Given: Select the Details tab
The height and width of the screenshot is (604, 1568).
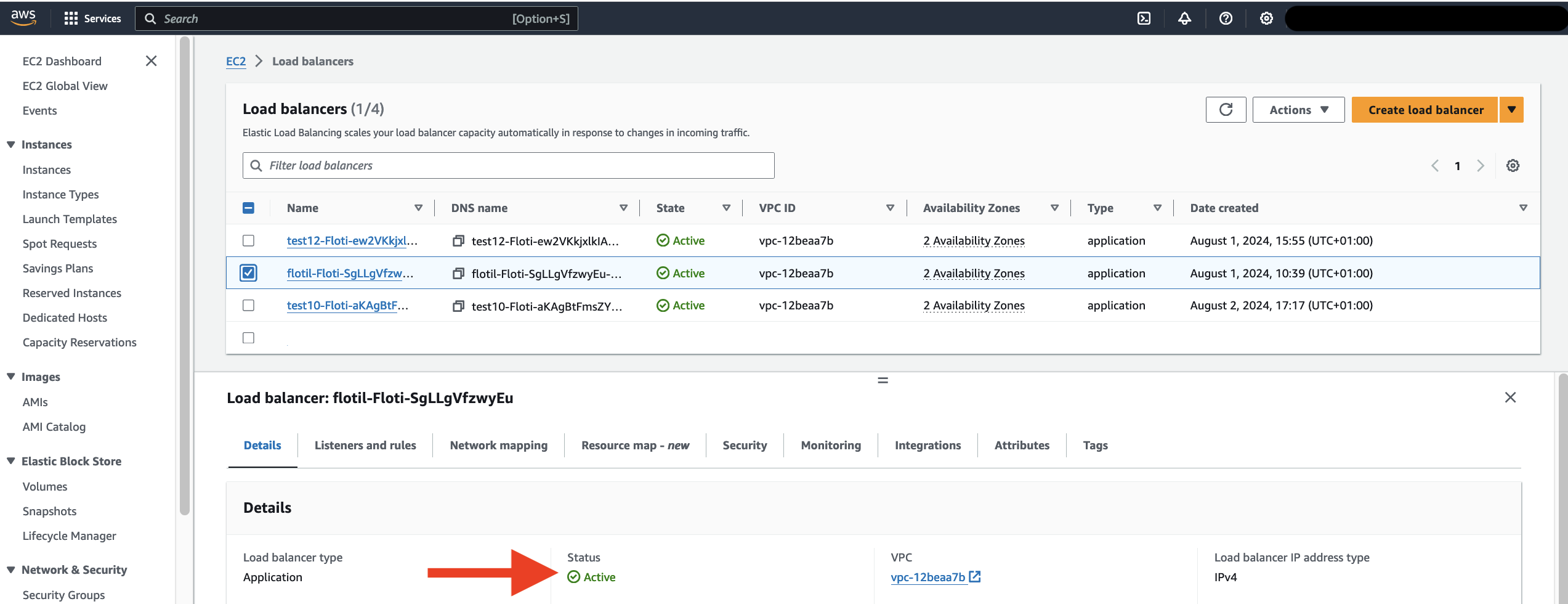Looking at the screenshot, I should pos(262,445).
